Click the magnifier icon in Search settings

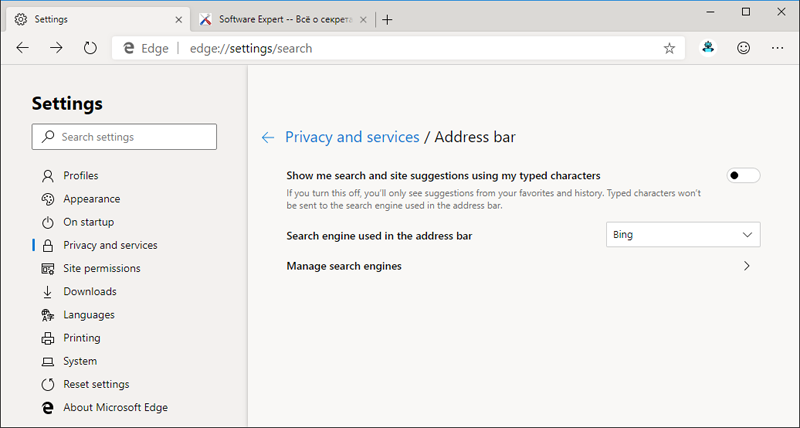(x=48, y=136)
